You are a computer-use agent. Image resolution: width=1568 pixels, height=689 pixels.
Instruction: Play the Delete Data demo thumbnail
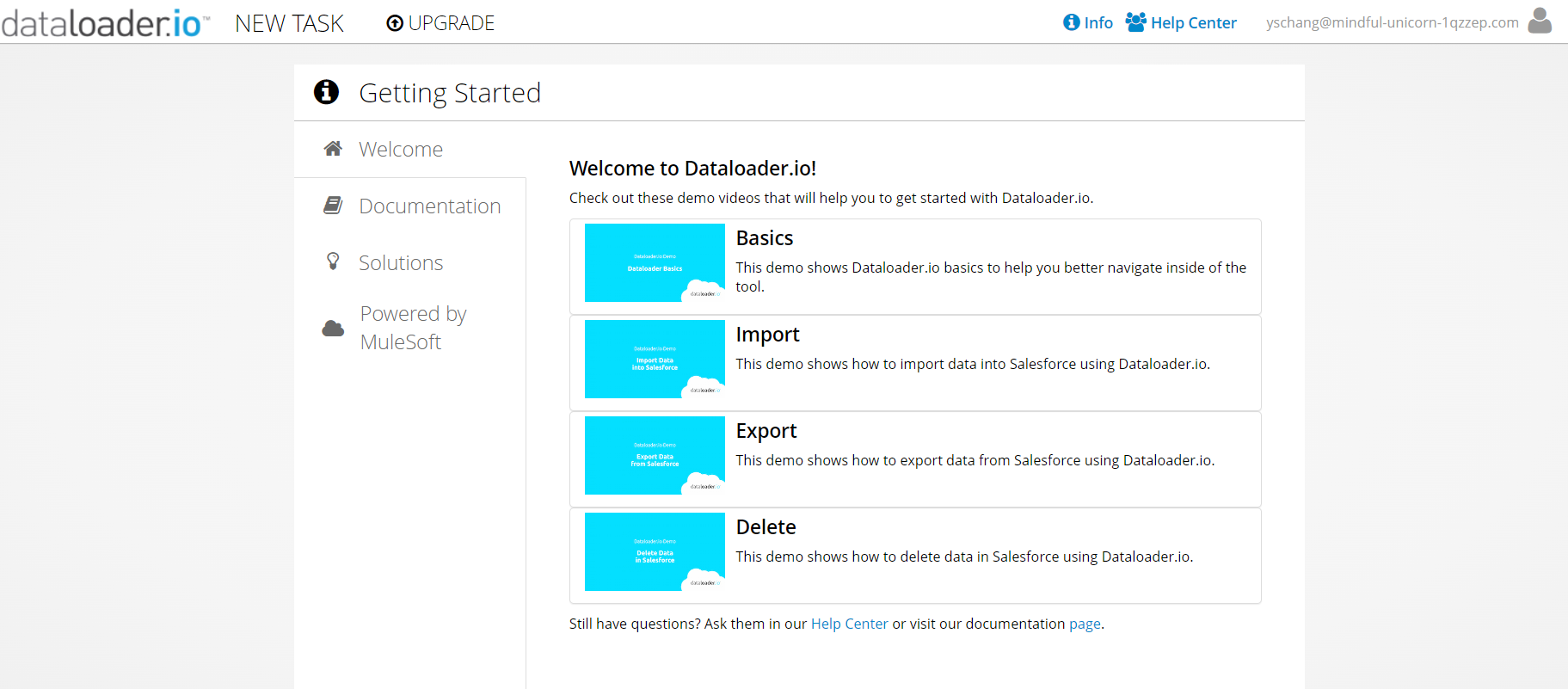click(655, 552)
